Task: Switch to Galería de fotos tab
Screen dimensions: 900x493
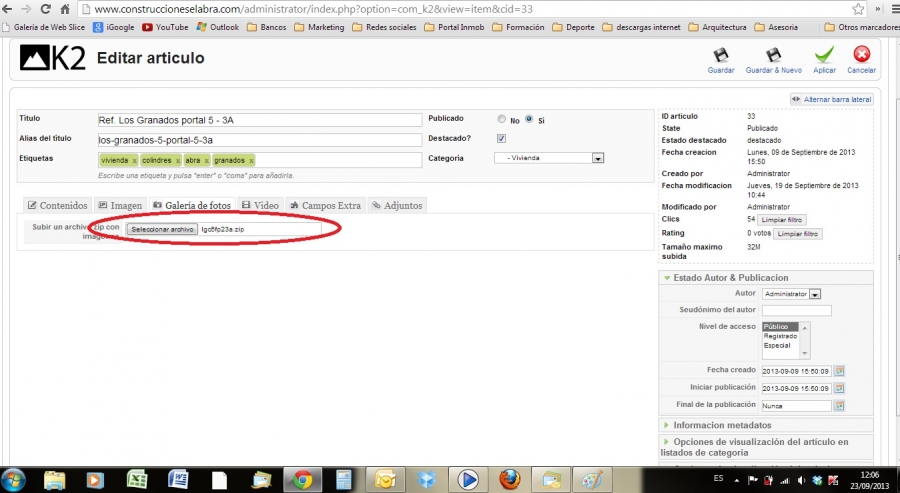Action: (x=192, y=205)
